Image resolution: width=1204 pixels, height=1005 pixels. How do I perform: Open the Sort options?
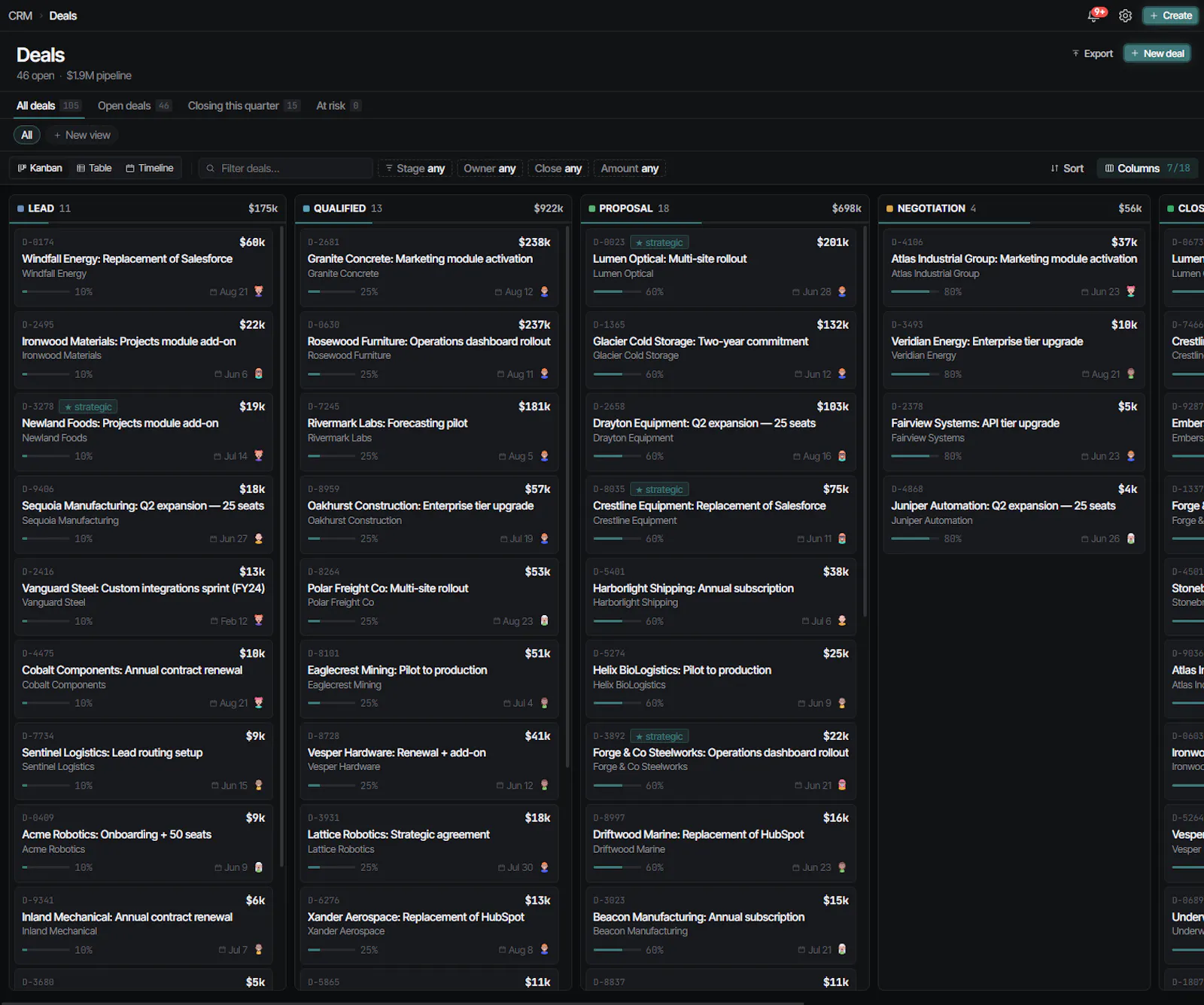tap(1067, 169)
